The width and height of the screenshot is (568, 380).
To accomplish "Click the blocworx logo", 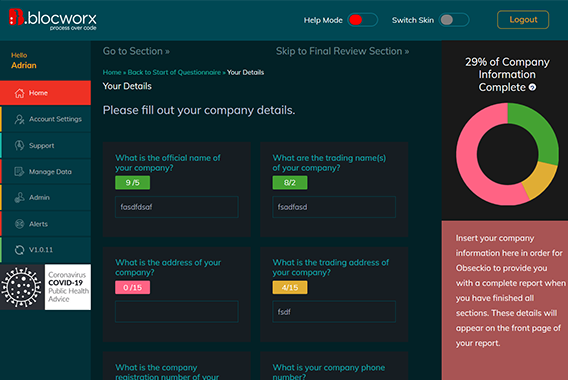I will [x=53, y=19].
